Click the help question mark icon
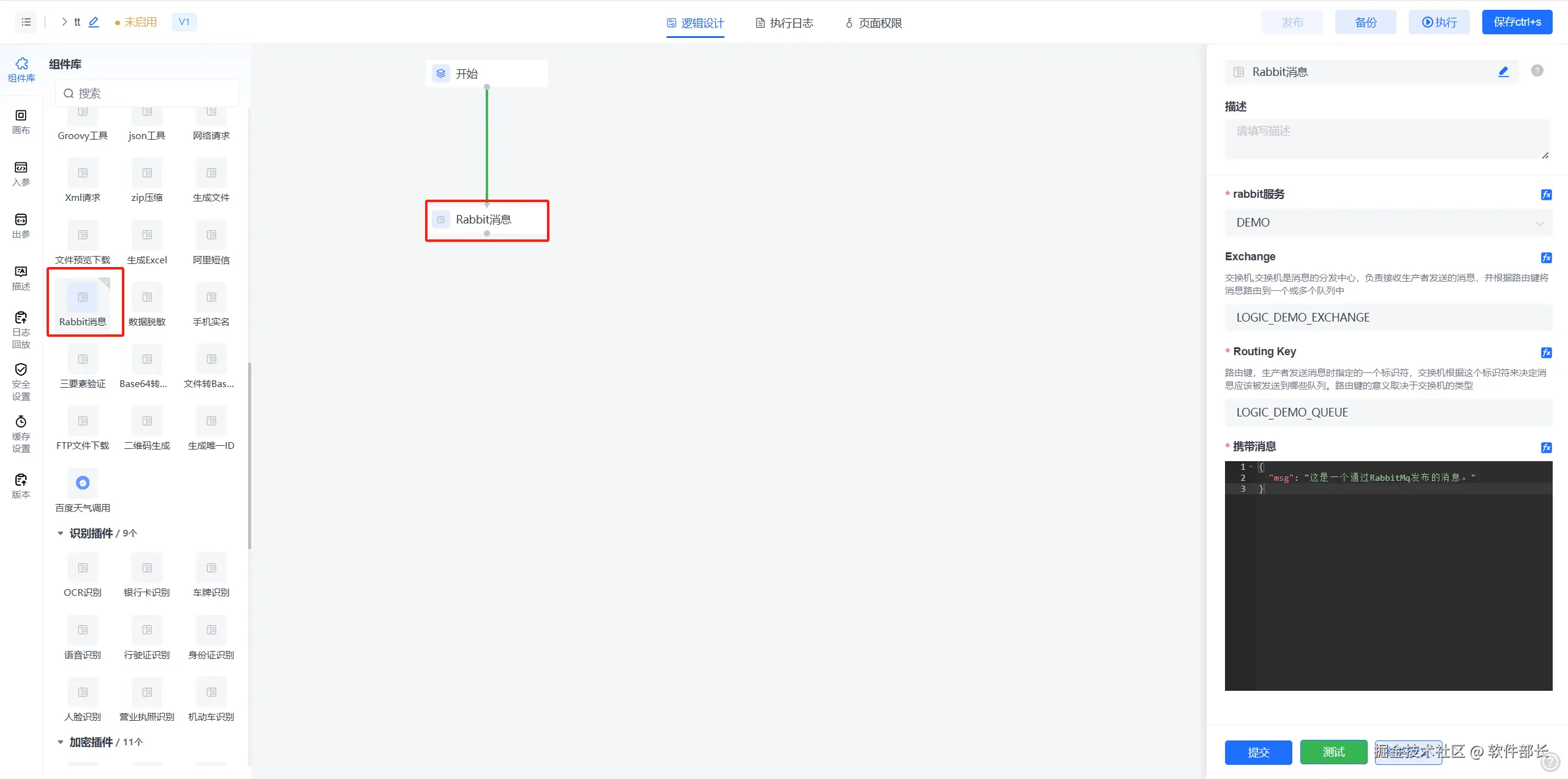The height and width of the screenshot is (779, 1568). [x=1537, y=71]
